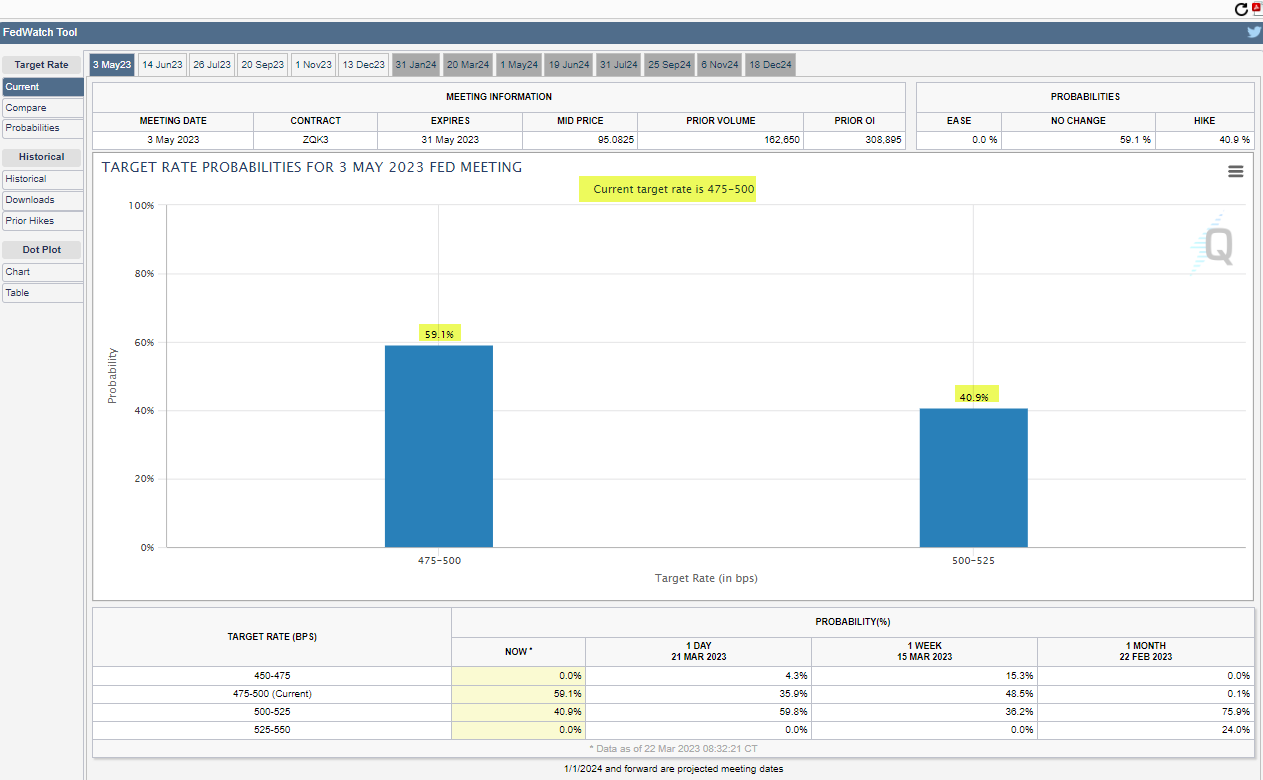
Task: Click the 1 DAY 21 MAR 2023 header
Action: pos(698,651)
